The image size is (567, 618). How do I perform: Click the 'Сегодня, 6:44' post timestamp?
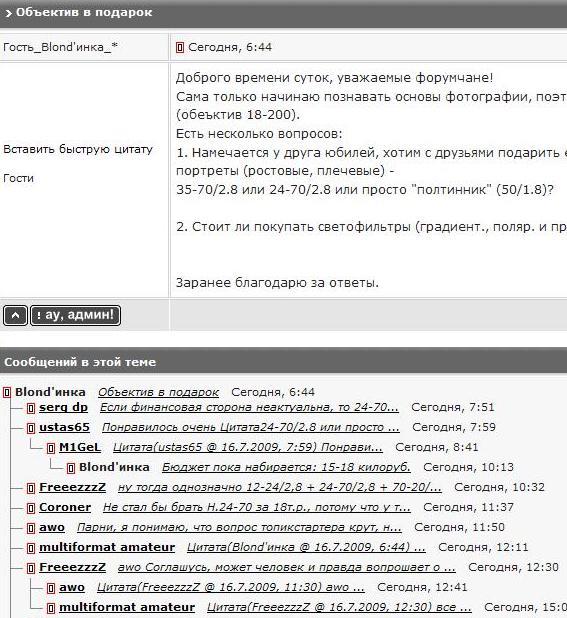pyautogui.click(x=230, y=47)
